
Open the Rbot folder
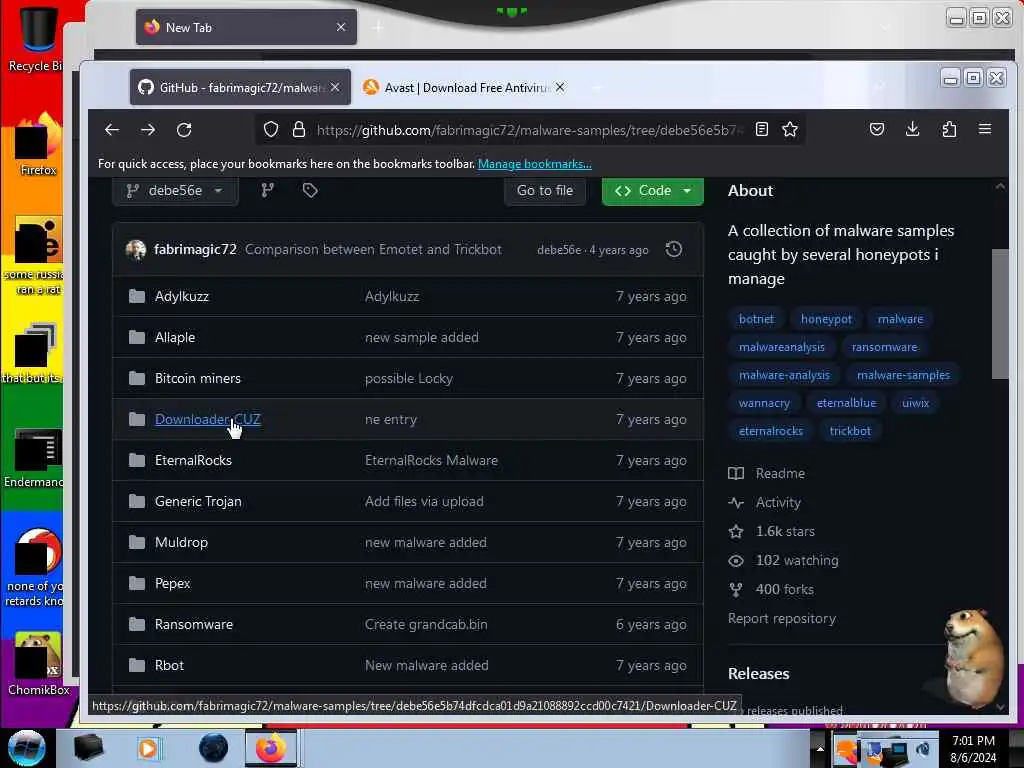[x=169, y=665]
